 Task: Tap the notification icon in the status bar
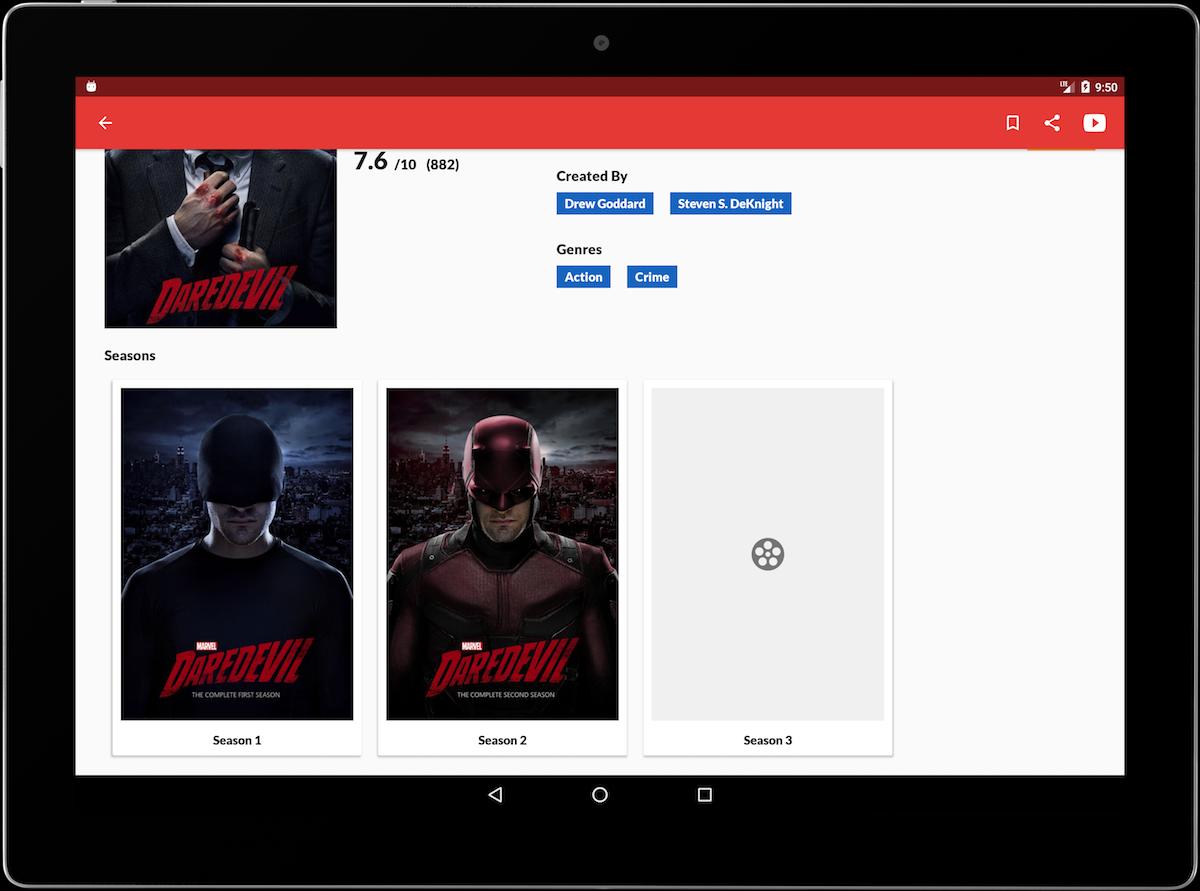91,87
